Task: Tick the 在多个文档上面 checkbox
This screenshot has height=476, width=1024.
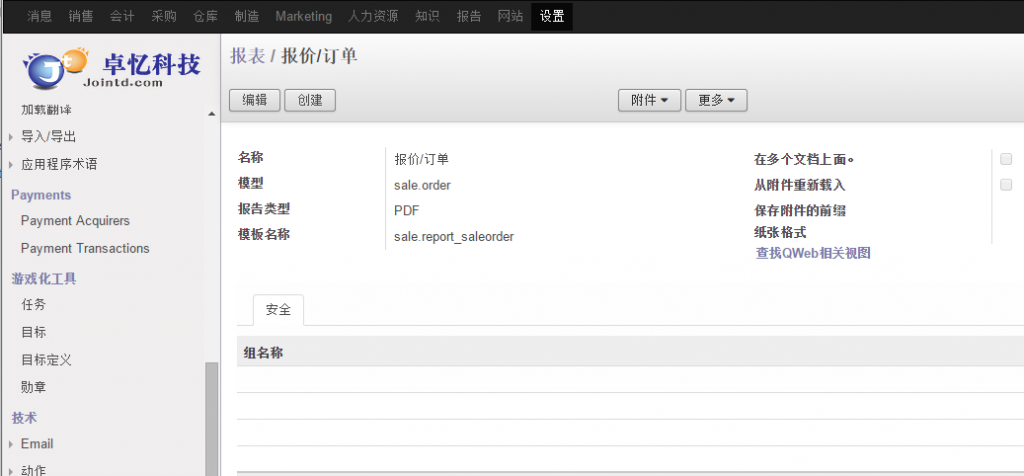Action: (1006, 159)
